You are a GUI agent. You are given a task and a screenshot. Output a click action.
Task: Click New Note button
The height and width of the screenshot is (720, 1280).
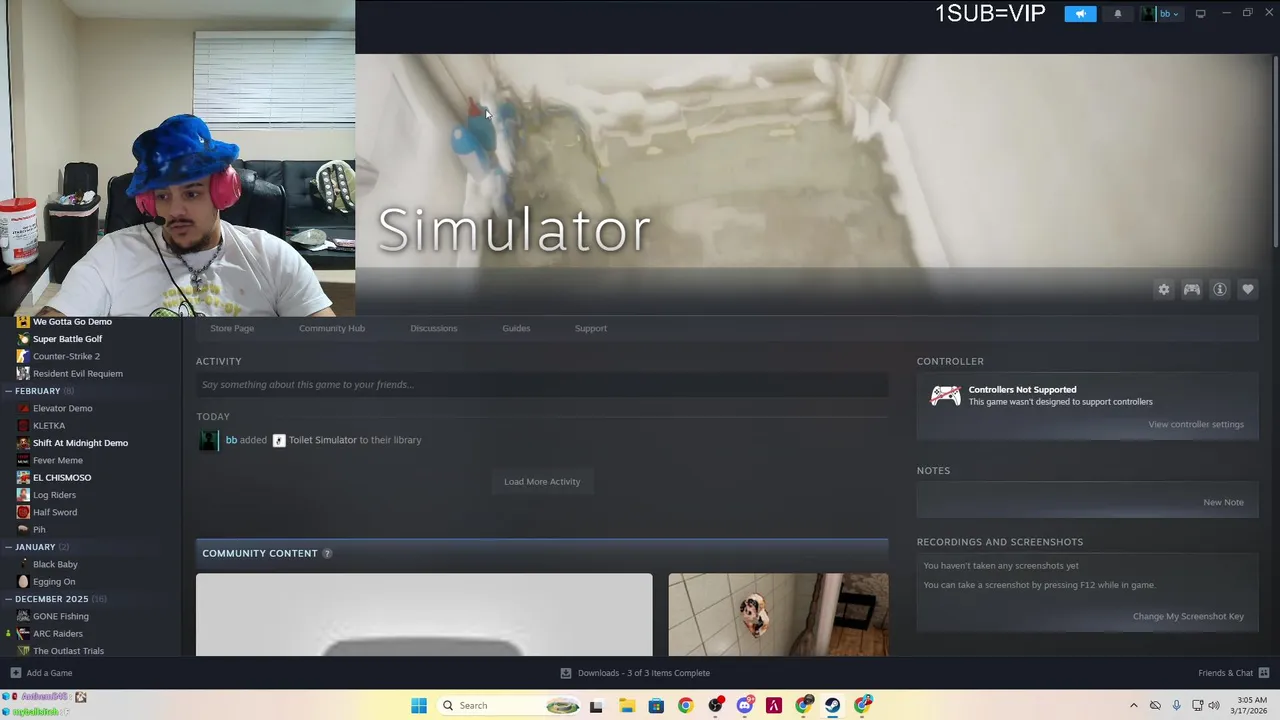1223,502
